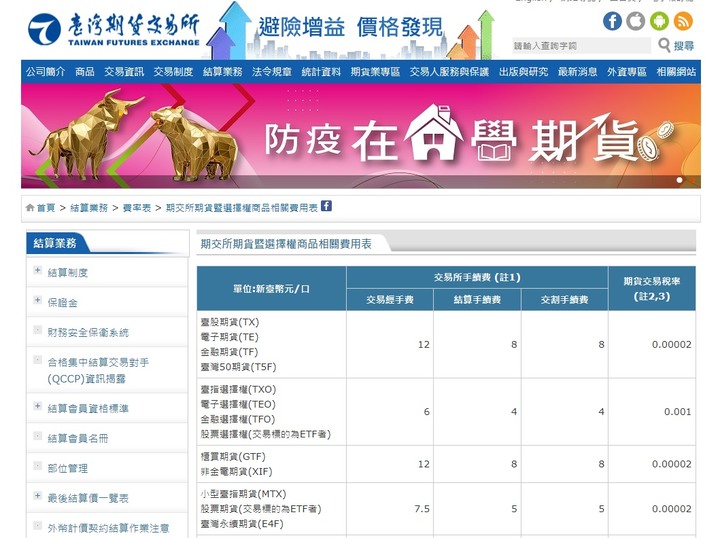Open 外幣計價契約結算作業注意 sidebar item
This screenshot has width=720, height=538.
[108, 528]
